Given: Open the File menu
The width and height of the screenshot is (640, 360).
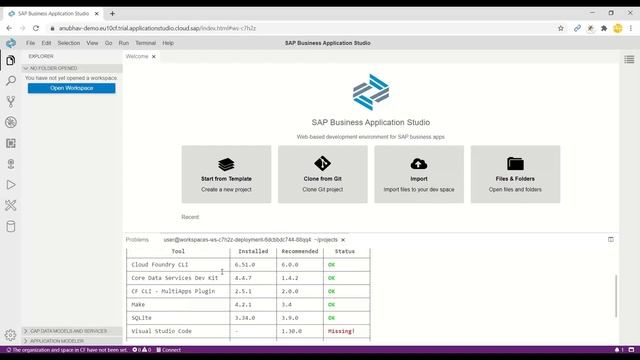Looking at the screenshot, I should 30,43.
